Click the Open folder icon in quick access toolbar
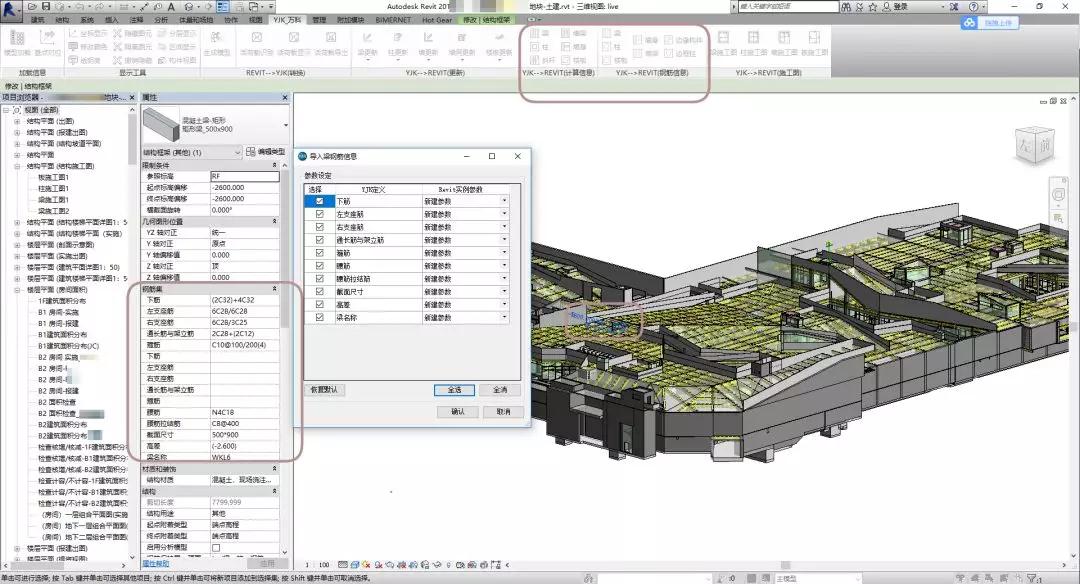The height and width of the screenshot is (584, 1080). [32, 6]
